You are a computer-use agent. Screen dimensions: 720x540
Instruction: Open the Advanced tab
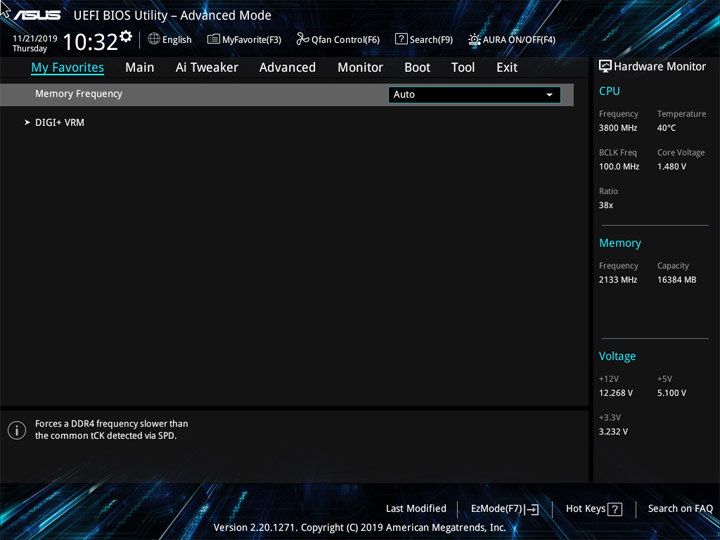[287, 68]
